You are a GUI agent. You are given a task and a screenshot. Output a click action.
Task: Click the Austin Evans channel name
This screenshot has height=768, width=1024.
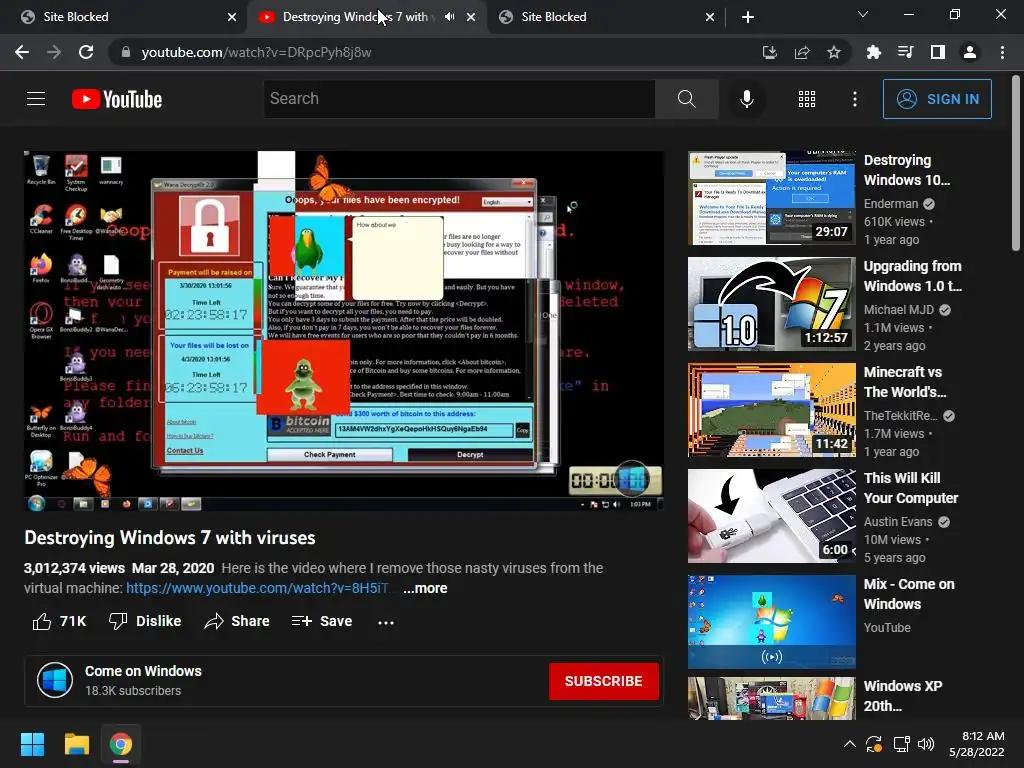coord(898,521)
